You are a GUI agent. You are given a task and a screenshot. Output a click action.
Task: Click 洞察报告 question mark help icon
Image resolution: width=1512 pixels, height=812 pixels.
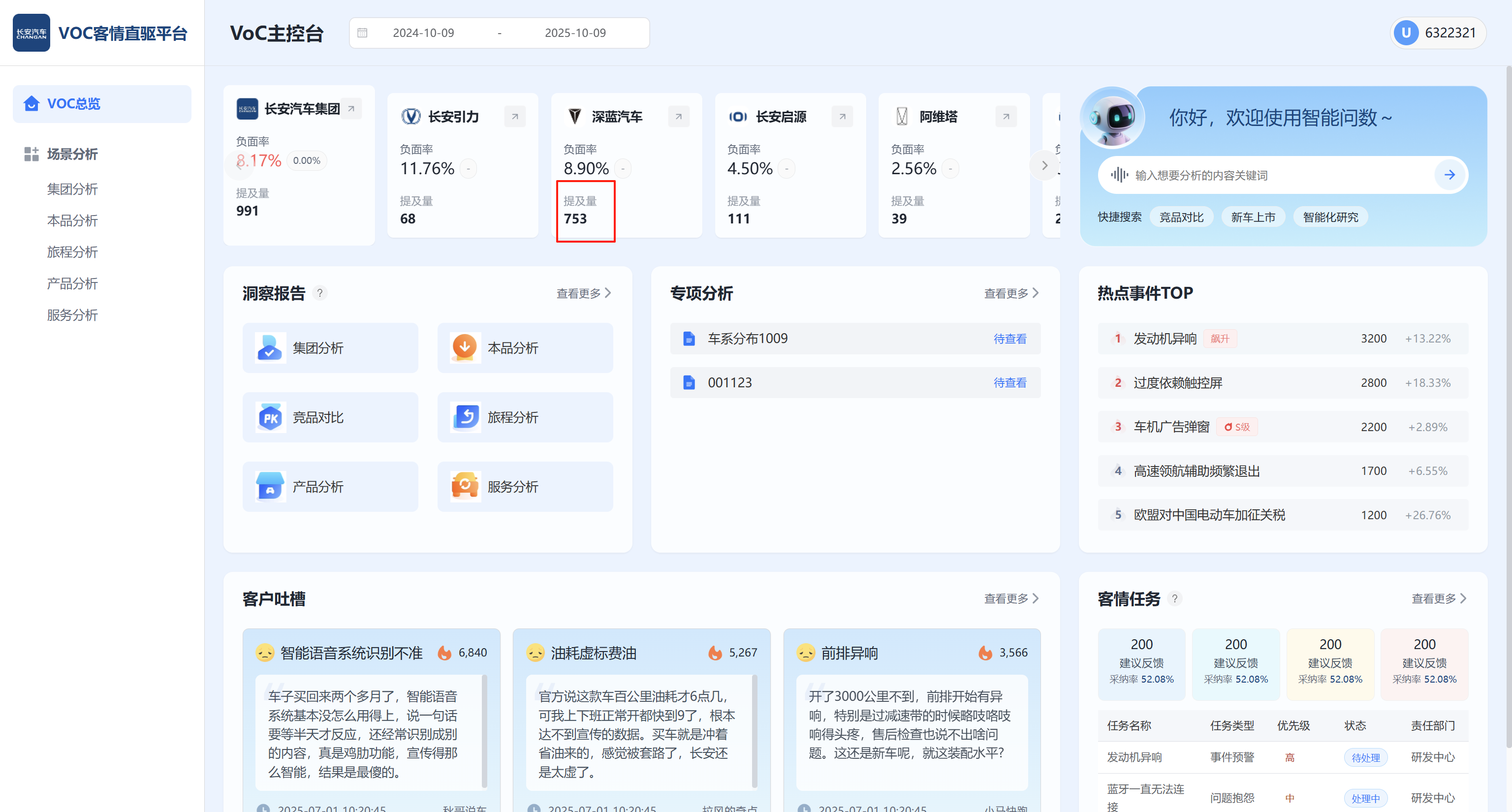(319, 293)
